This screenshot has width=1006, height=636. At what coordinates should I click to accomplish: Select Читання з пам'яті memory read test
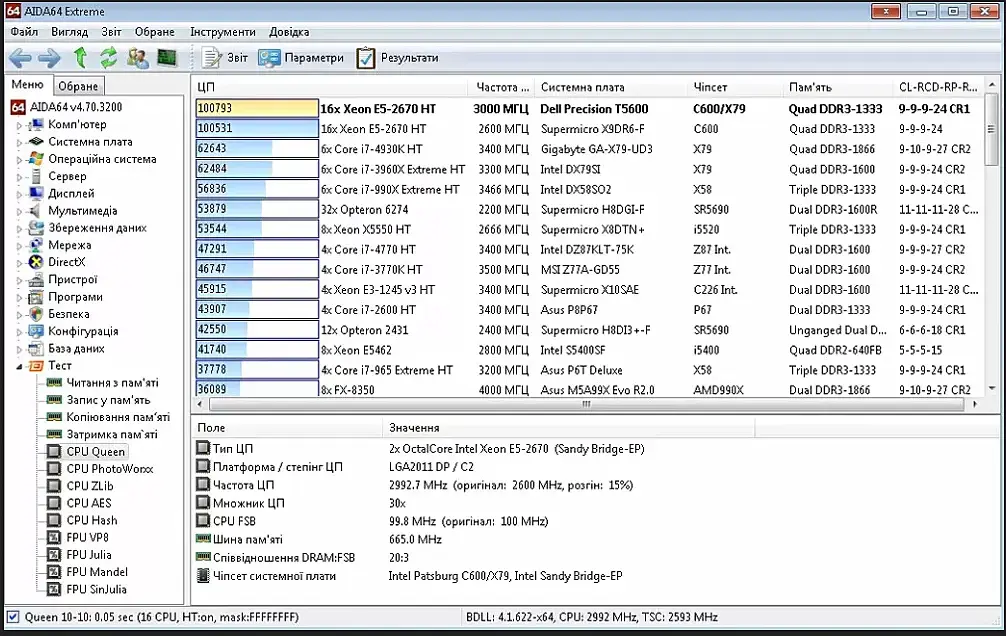[112, 383]
